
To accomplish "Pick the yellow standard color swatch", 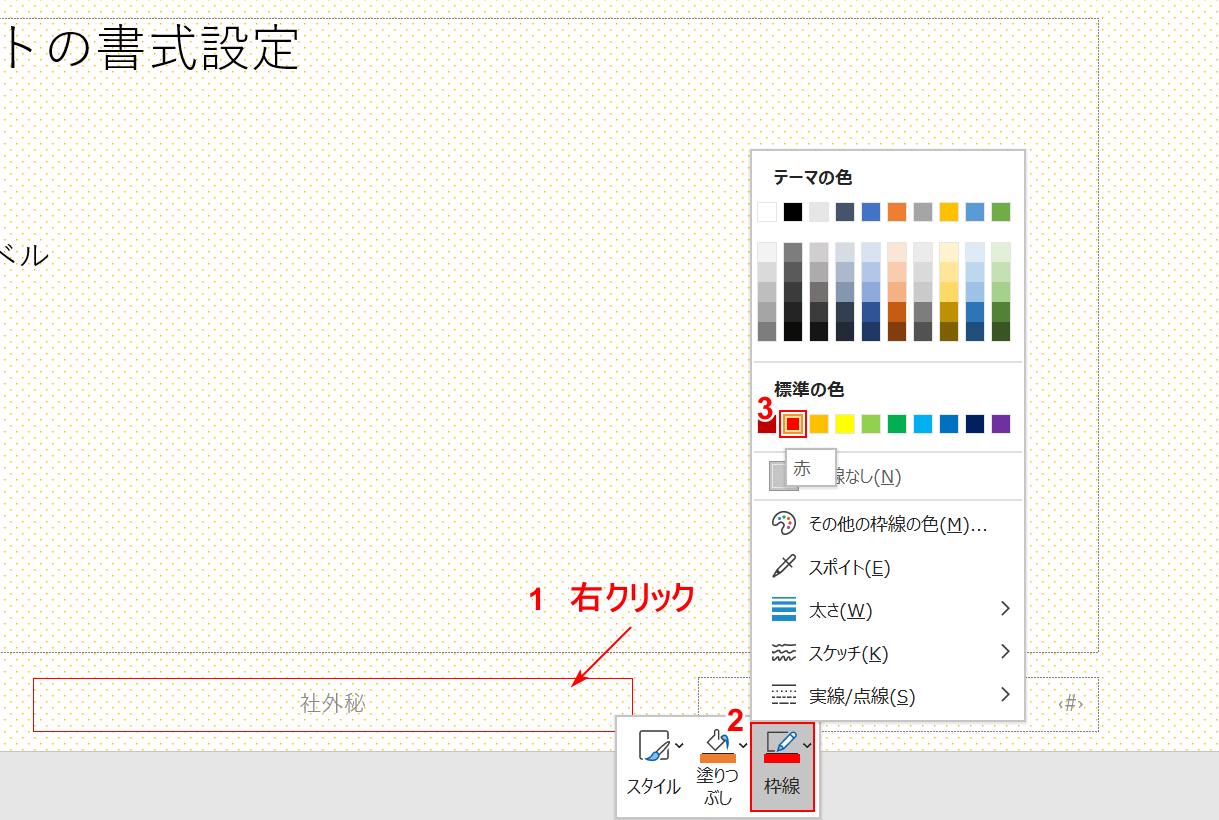I will pyautogui.click(x=845, y=424).
